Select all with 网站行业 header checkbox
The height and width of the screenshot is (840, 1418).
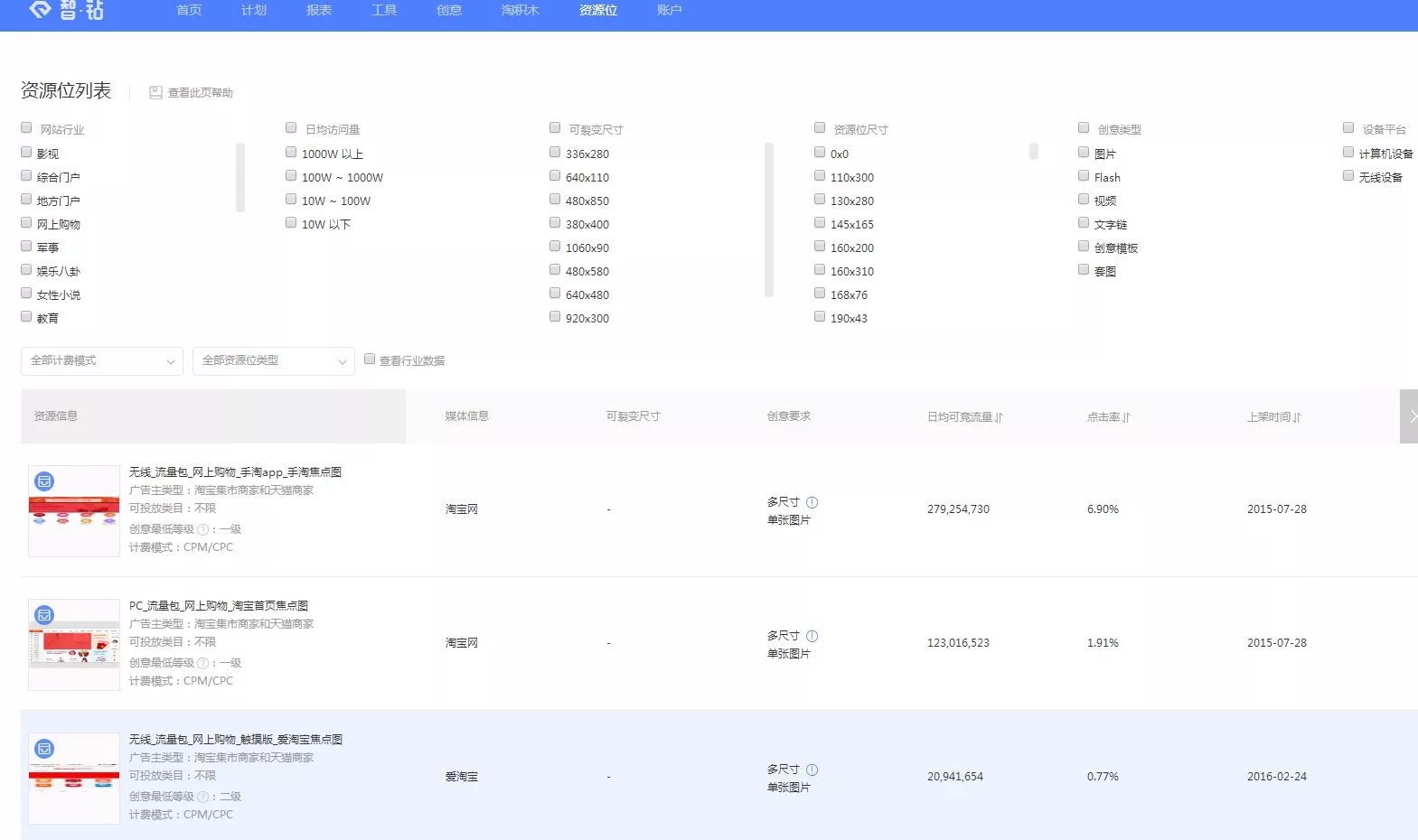[26, 128]
